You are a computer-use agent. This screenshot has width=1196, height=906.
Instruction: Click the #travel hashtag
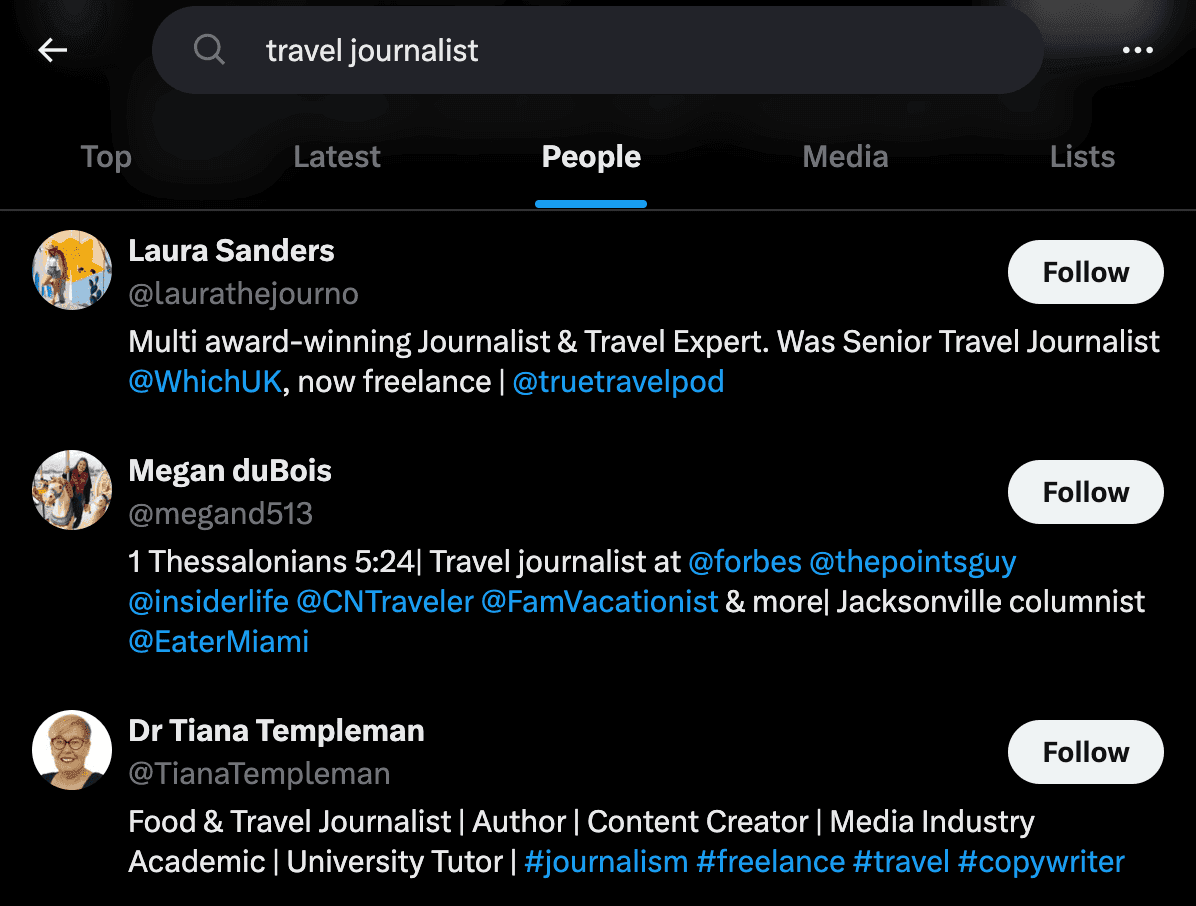click(901, 861)
